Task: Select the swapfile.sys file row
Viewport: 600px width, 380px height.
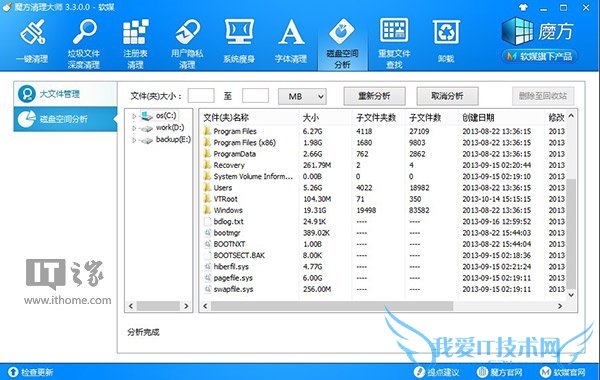Action: 383,289
